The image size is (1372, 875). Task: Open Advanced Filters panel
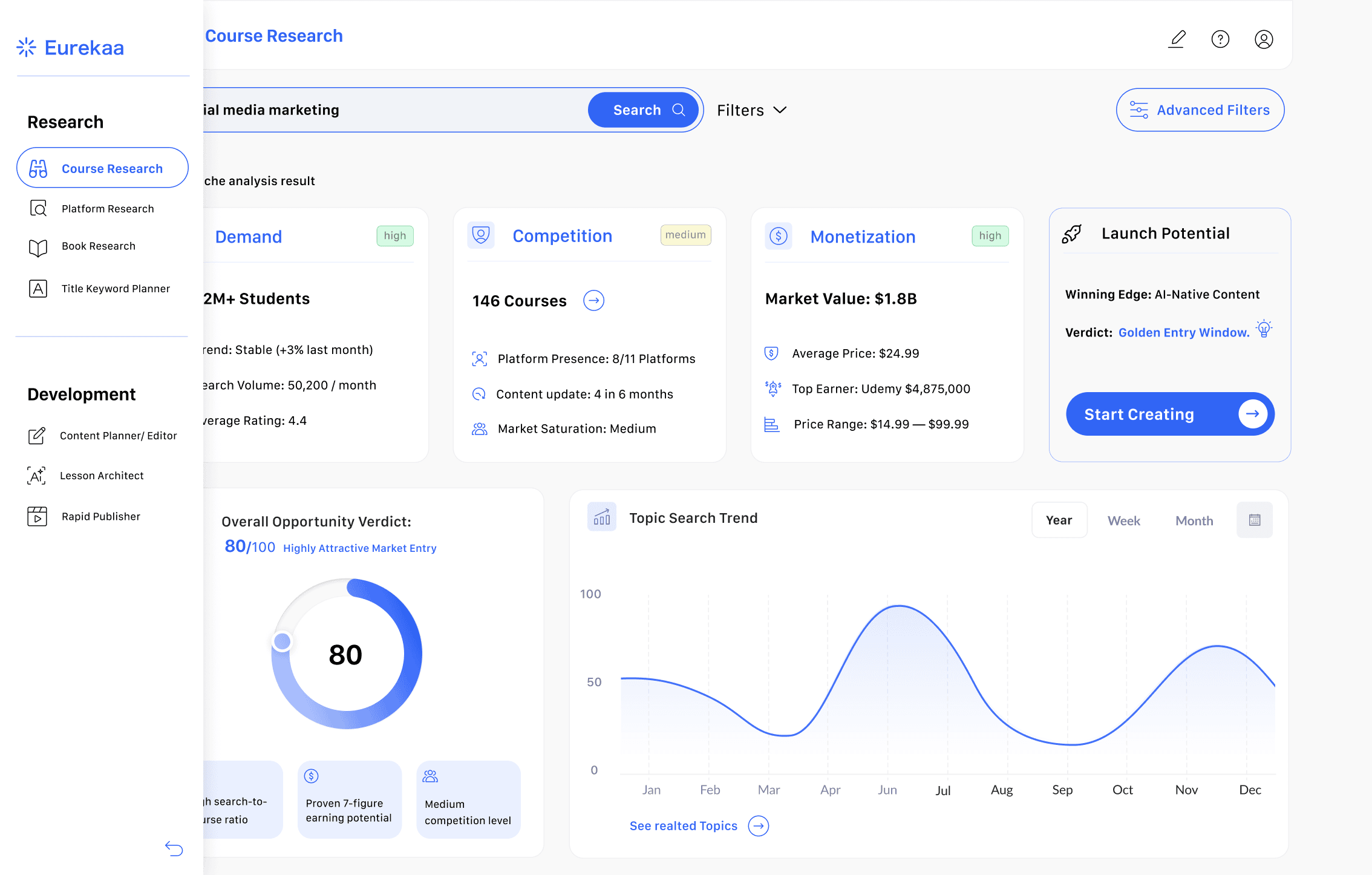(1200, 110)
